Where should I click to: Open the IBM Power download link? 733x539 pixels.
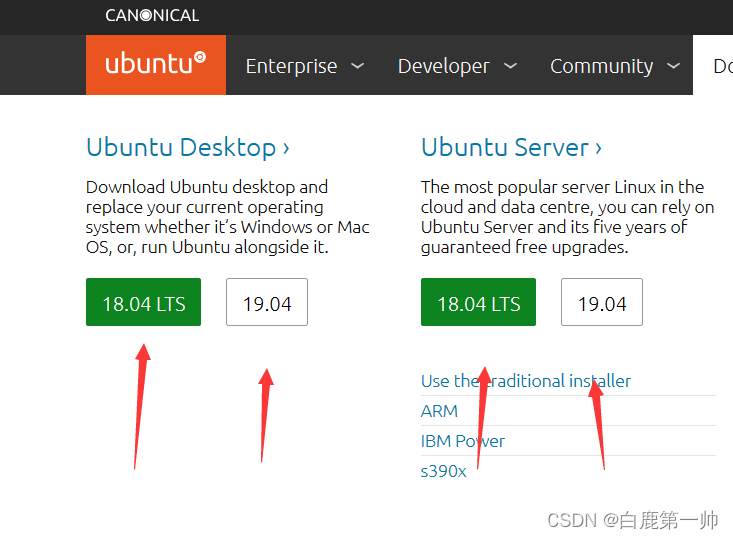[x=463, y=441]
